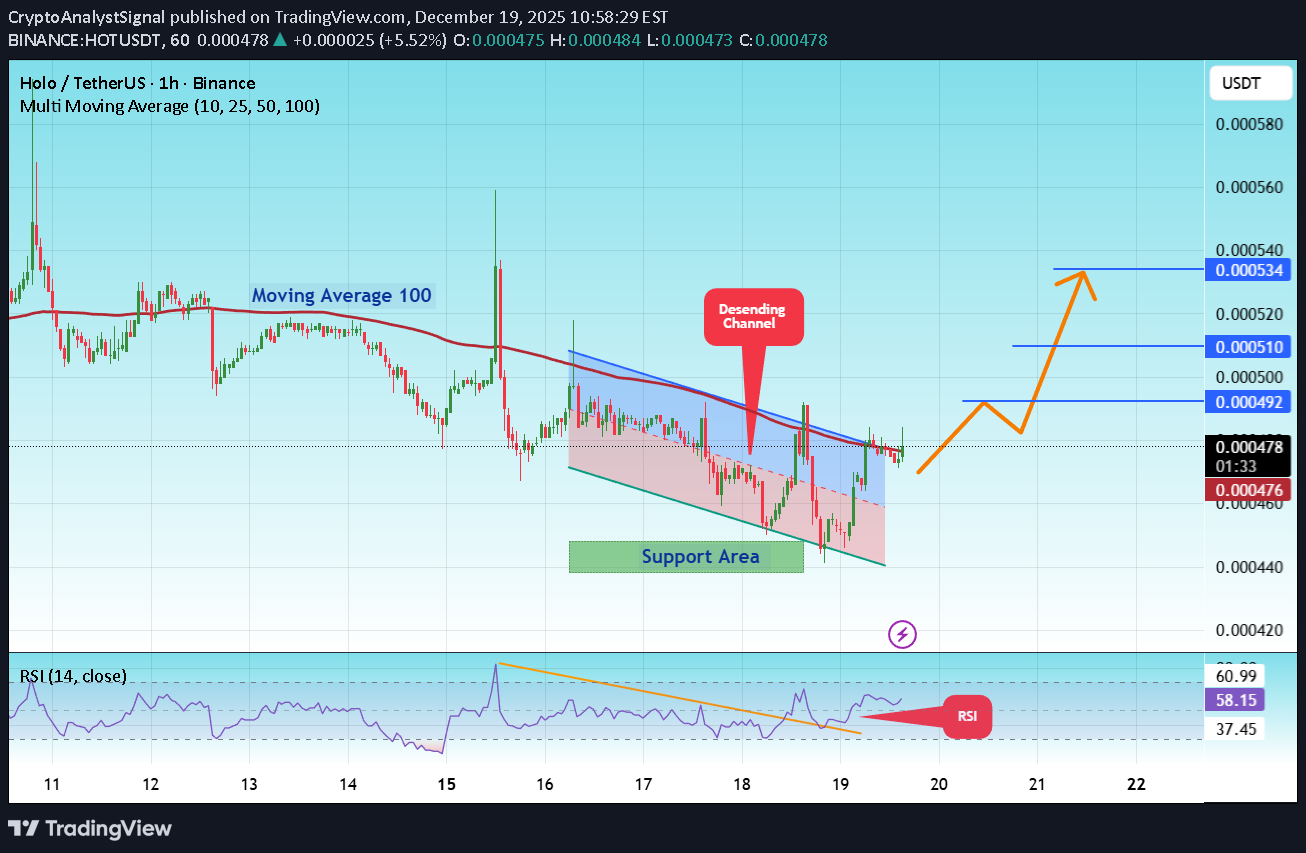Select the Desending Channel callout
Image resolution: width=1306 pixels, height=853 pixels.
[x=753, y=316]
